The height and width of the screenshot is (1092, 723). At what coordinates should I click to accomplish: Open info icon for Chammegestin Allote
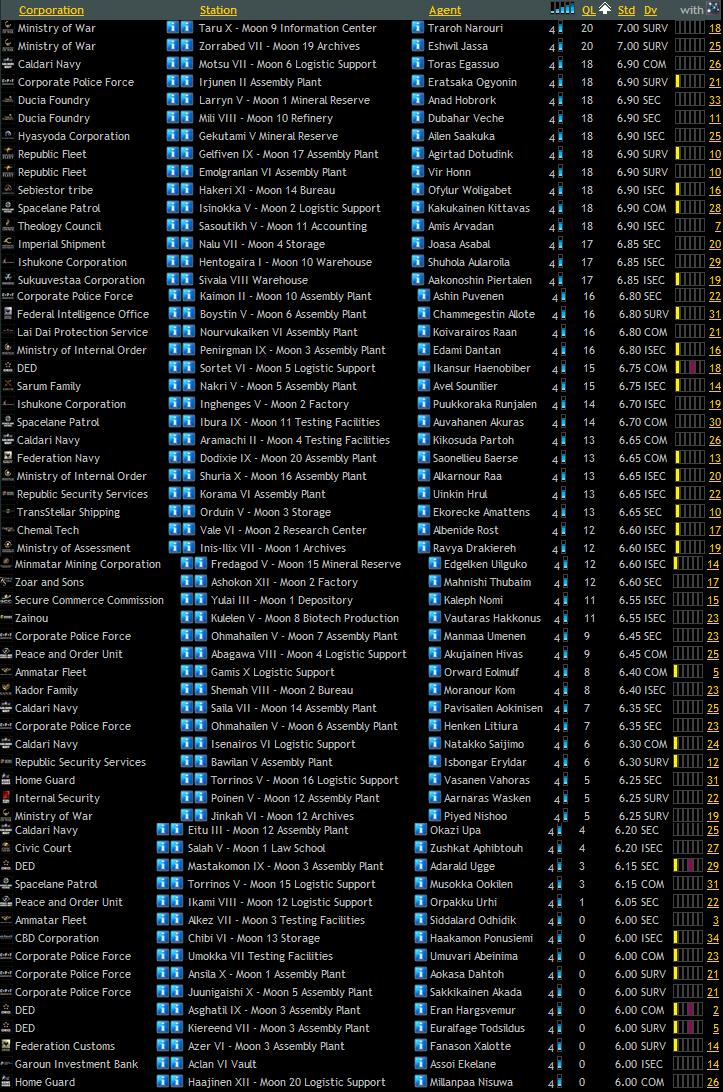coord(423,314)
